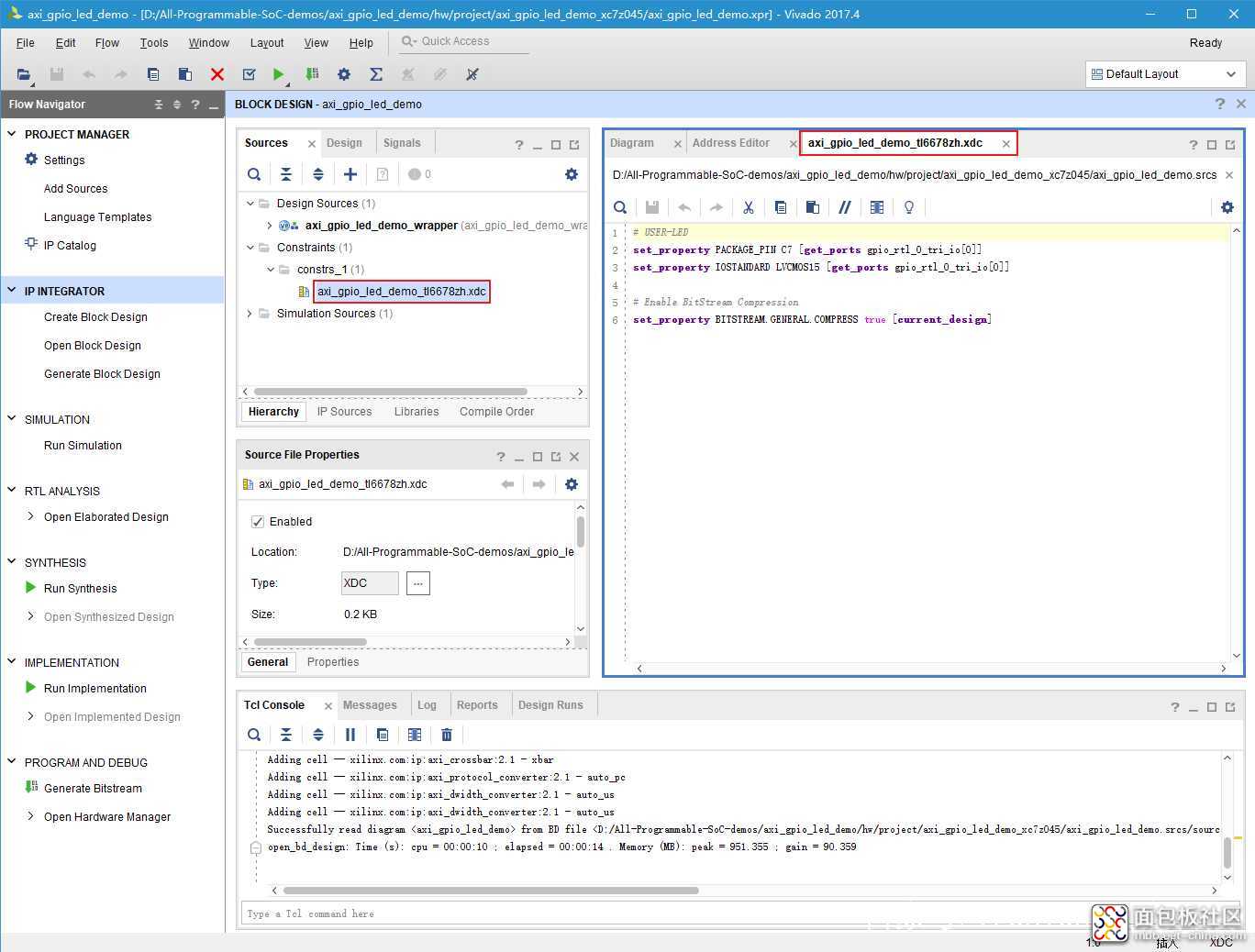Screen dimensions: 1255x952
Task: Open the Flow menu
Action: (107, 43)
